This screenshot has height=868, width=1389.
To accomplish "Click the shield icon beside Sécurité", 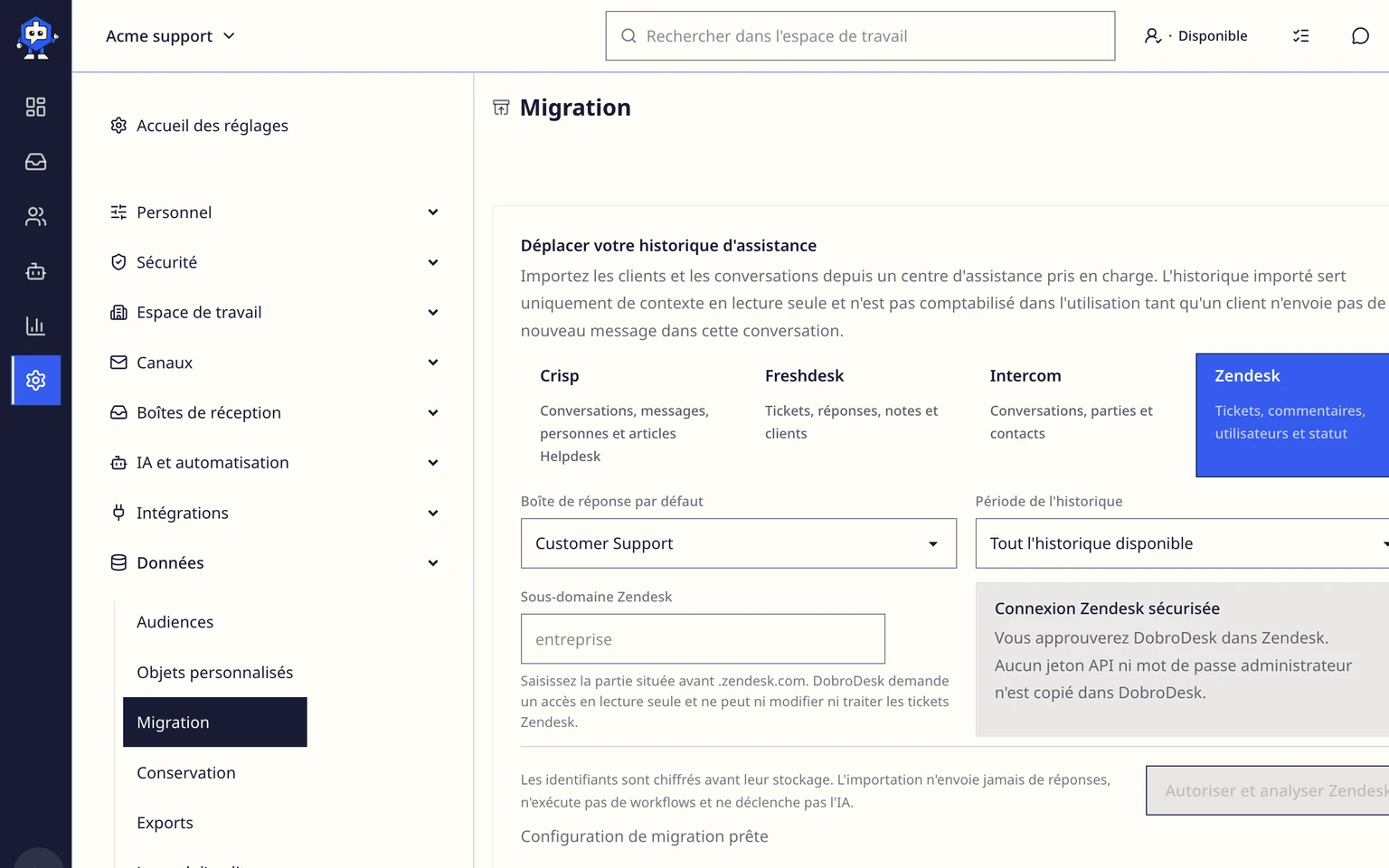I will click(x=118, y=262).
